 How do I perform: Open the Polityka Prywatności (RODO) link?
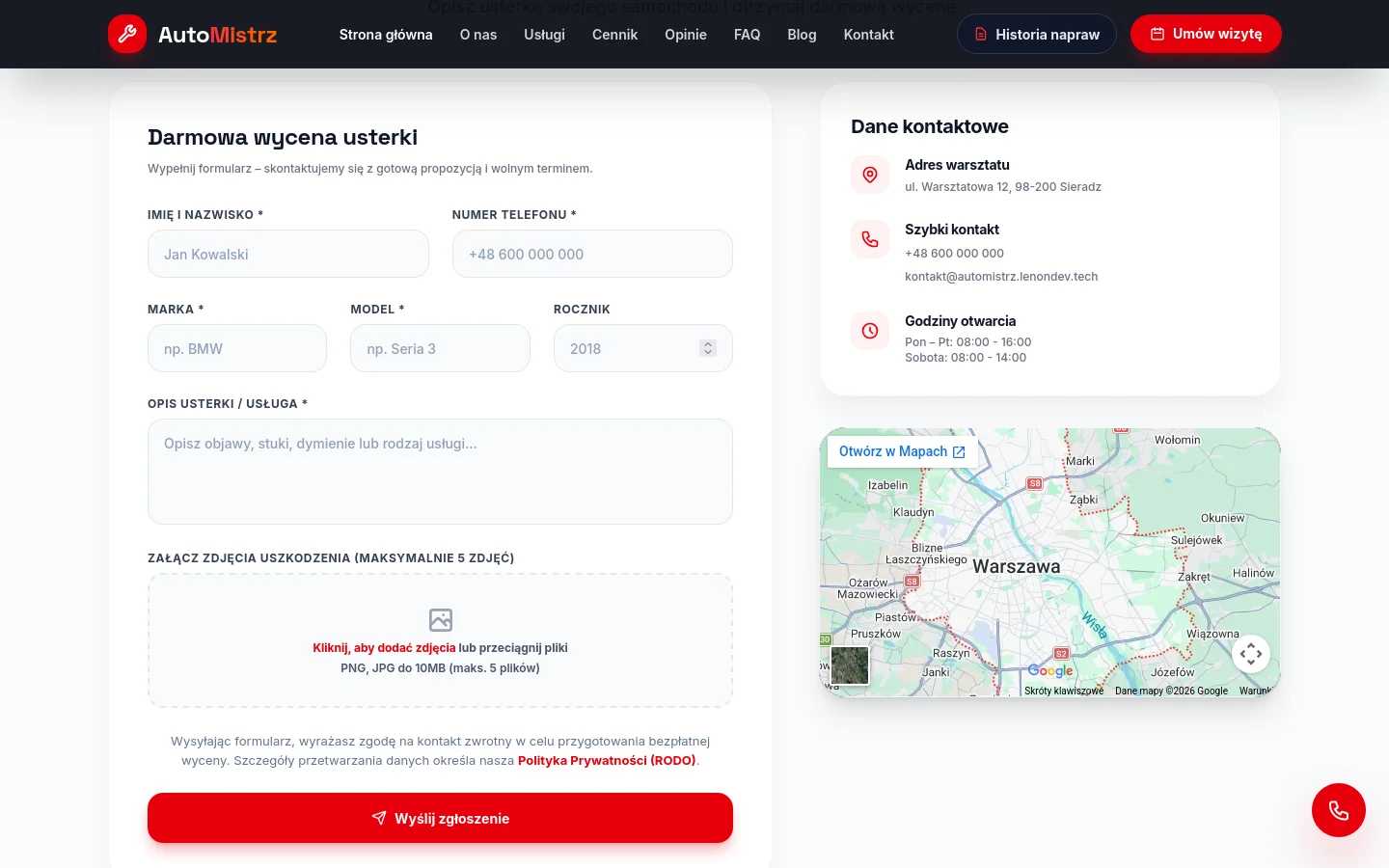click(x=607, y=761)
